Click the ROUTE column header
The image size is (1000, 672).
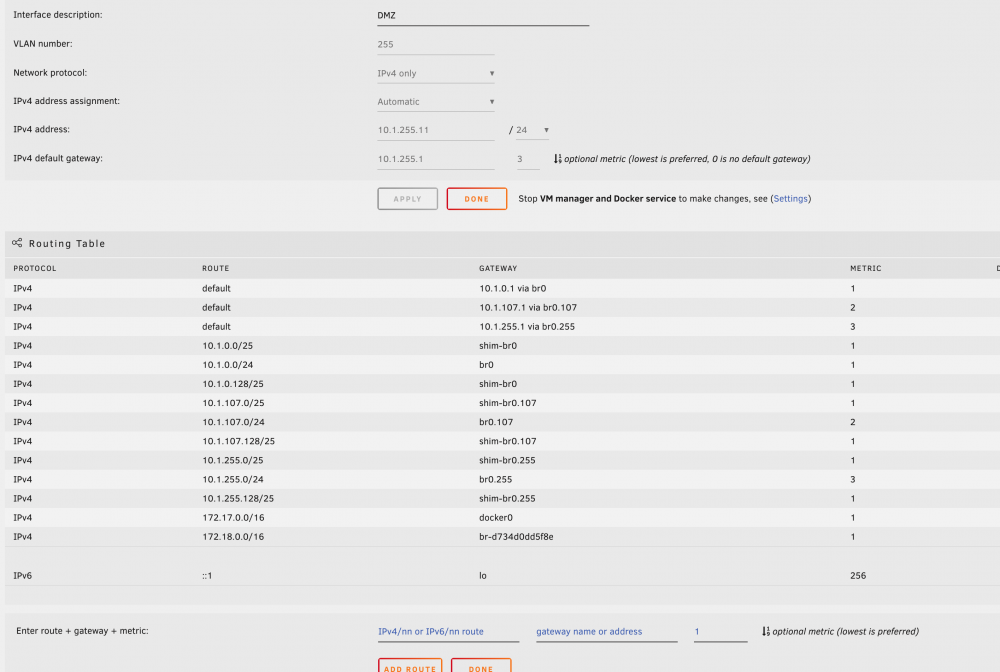pos(216,268)
